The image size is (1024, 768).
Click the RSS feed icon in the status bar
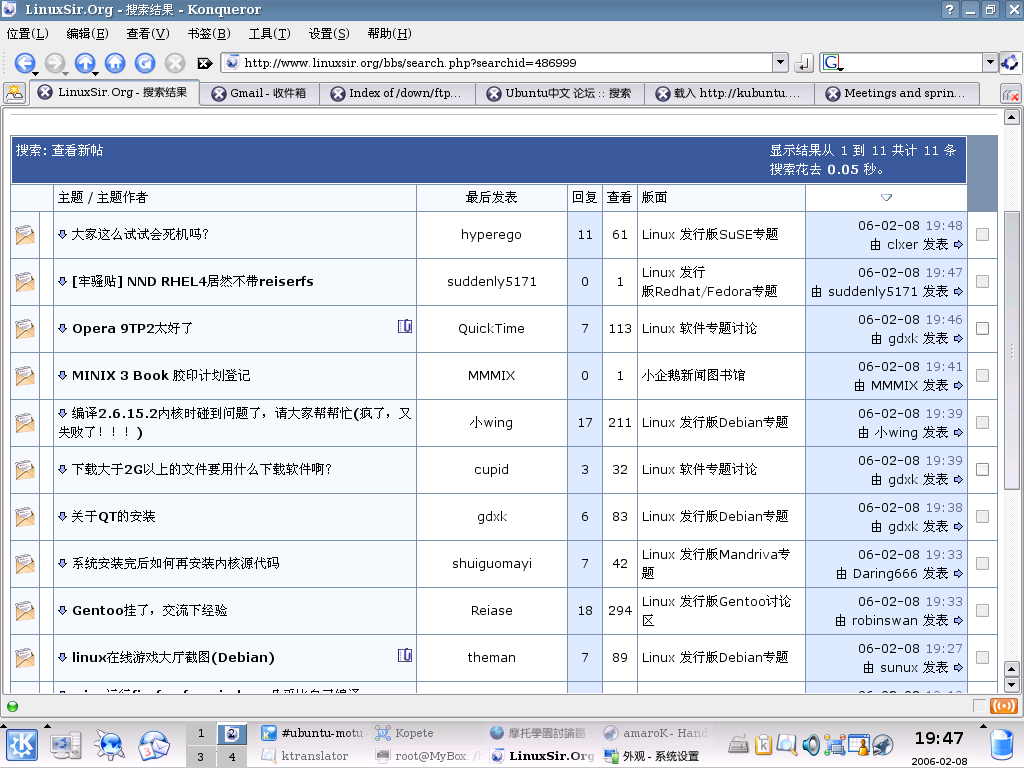click(x=1004, y=706)
